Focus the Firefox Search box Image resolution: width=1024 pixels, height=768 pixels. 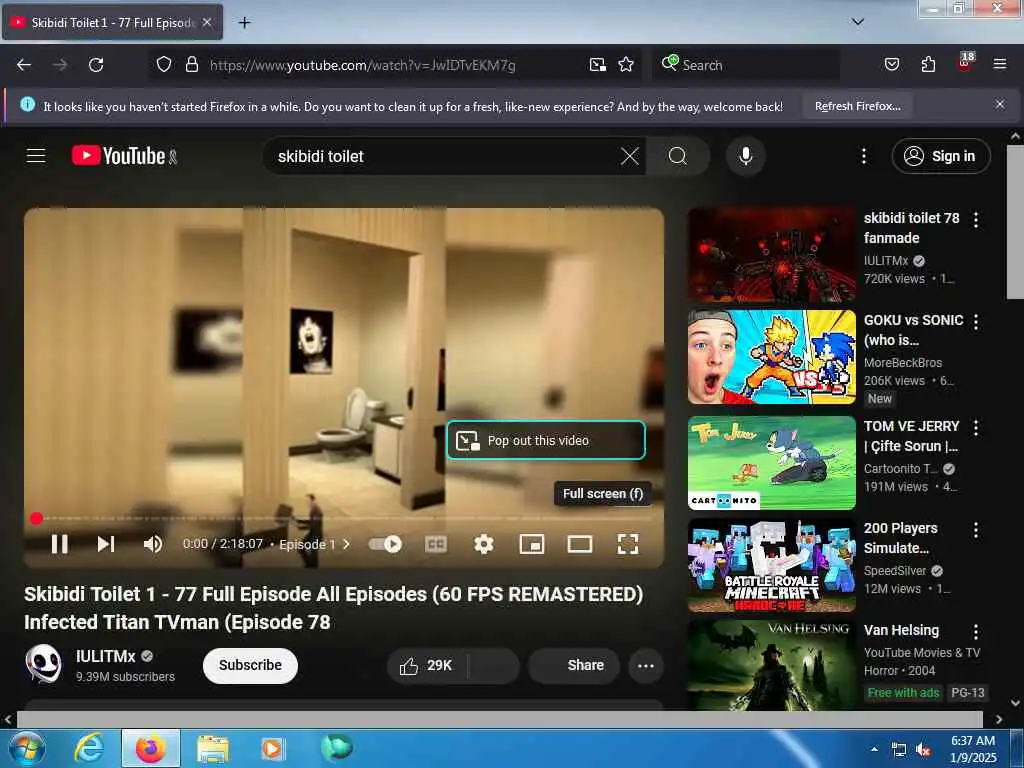(746, 65)
